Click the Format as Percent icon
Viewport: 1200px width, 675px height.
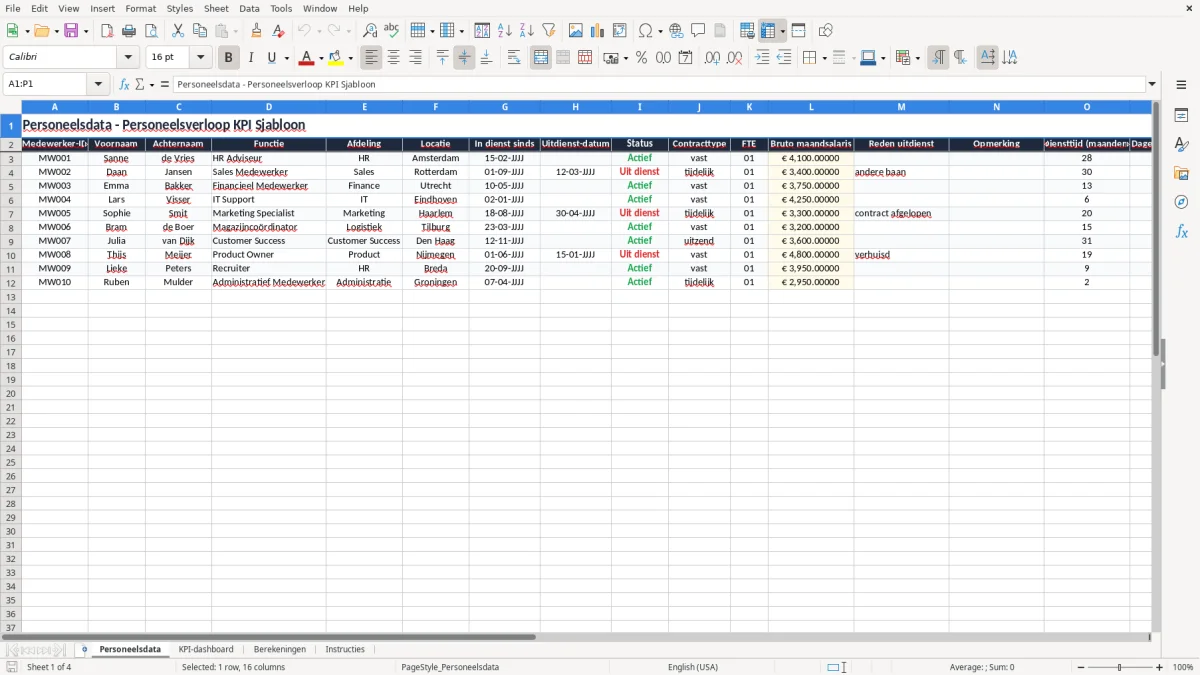[x=641, y=58]
